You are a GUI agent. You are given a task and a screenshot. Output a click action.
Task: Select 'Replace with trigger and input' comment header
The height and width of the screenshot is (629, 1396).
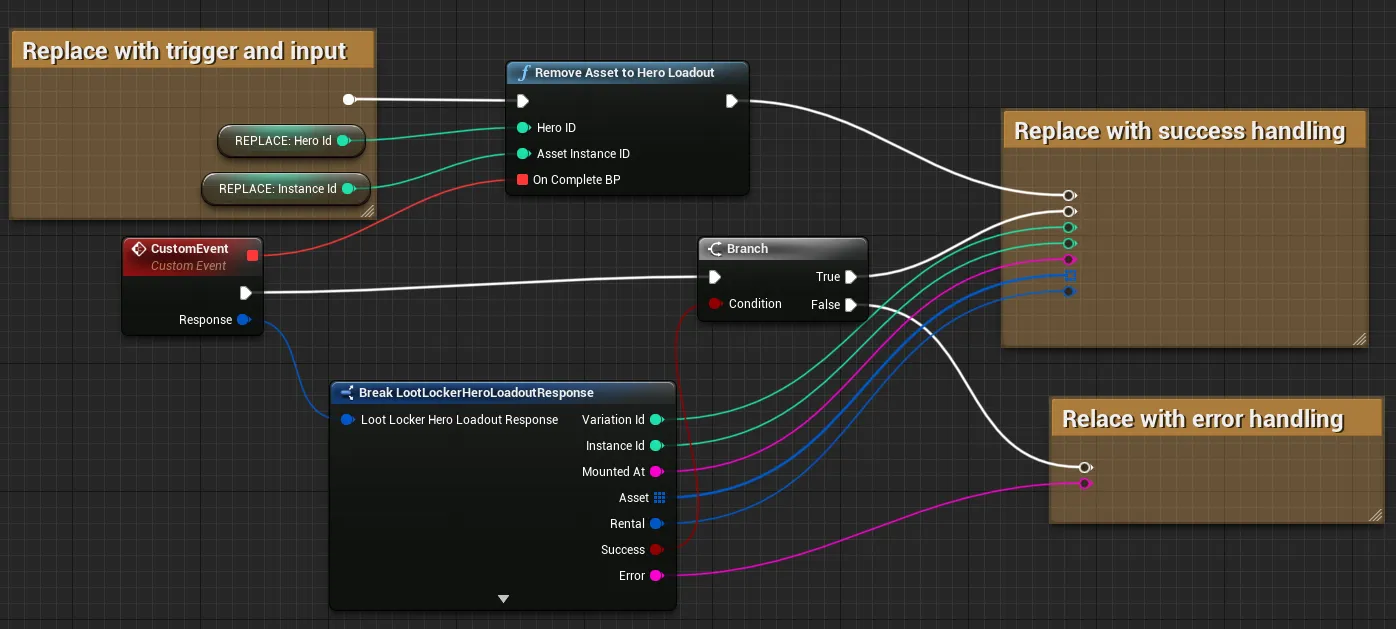pyautogui.click(x=193, y=50)
